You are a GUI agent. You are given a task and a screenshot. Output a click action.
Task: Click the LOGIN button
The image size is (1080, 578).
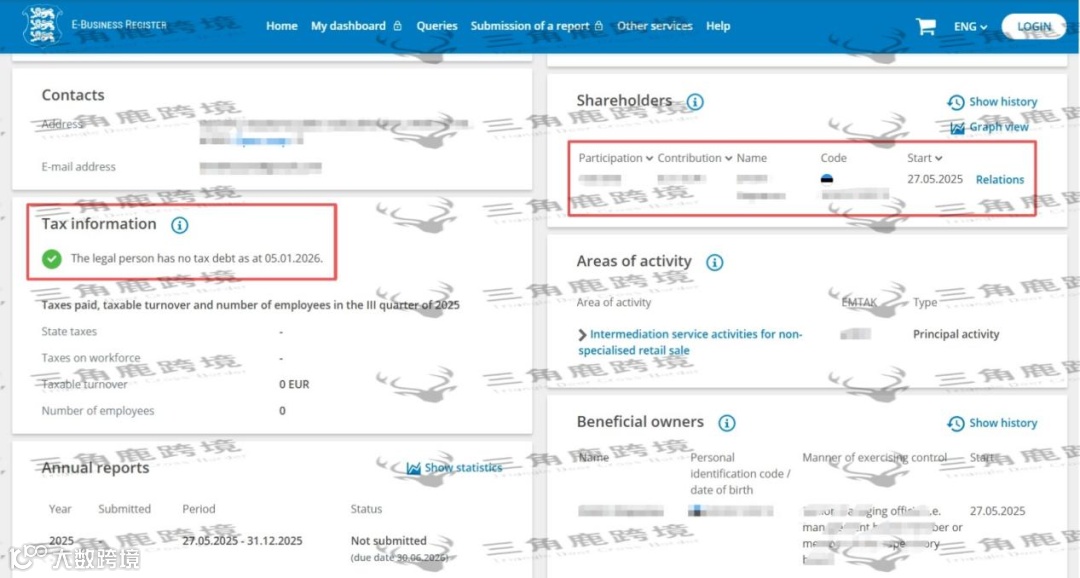point(1033,26)
